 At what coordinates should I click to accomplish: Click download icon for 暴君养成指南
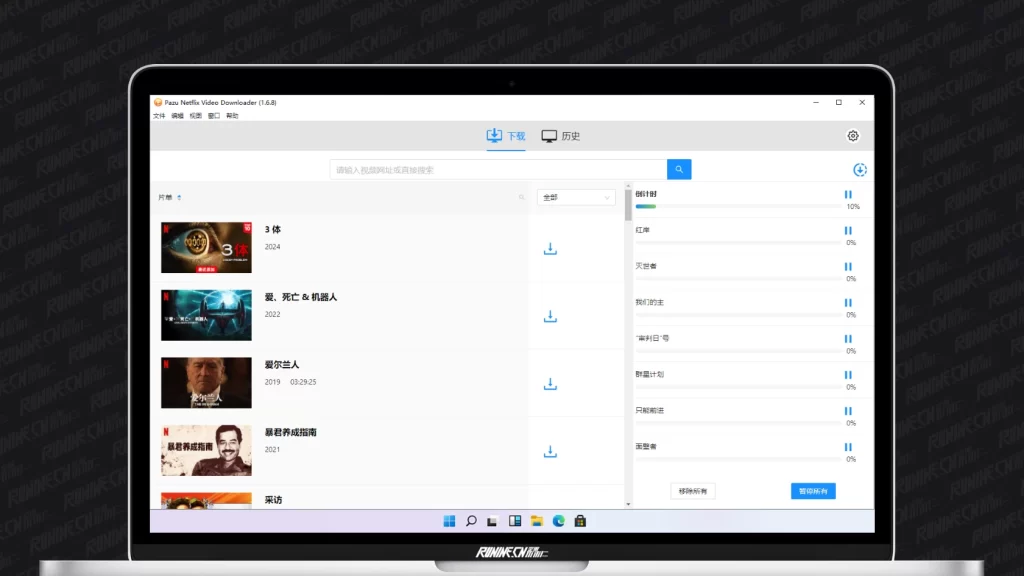click(549, 452)
